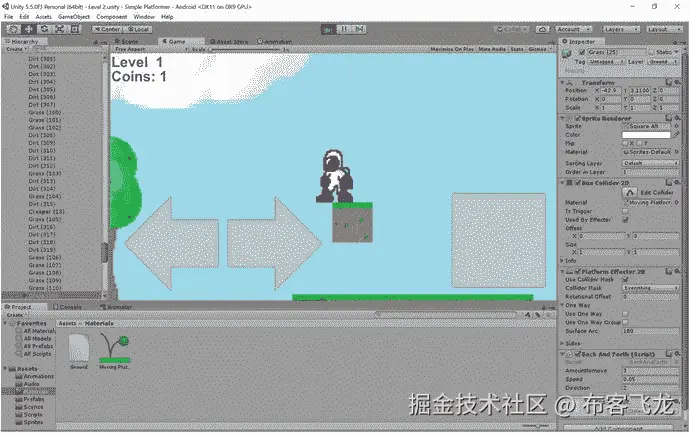Screen dimensions: 690x433
Task: Open Sprite Renderer help book icon
Action: click(x=669, y=118)
